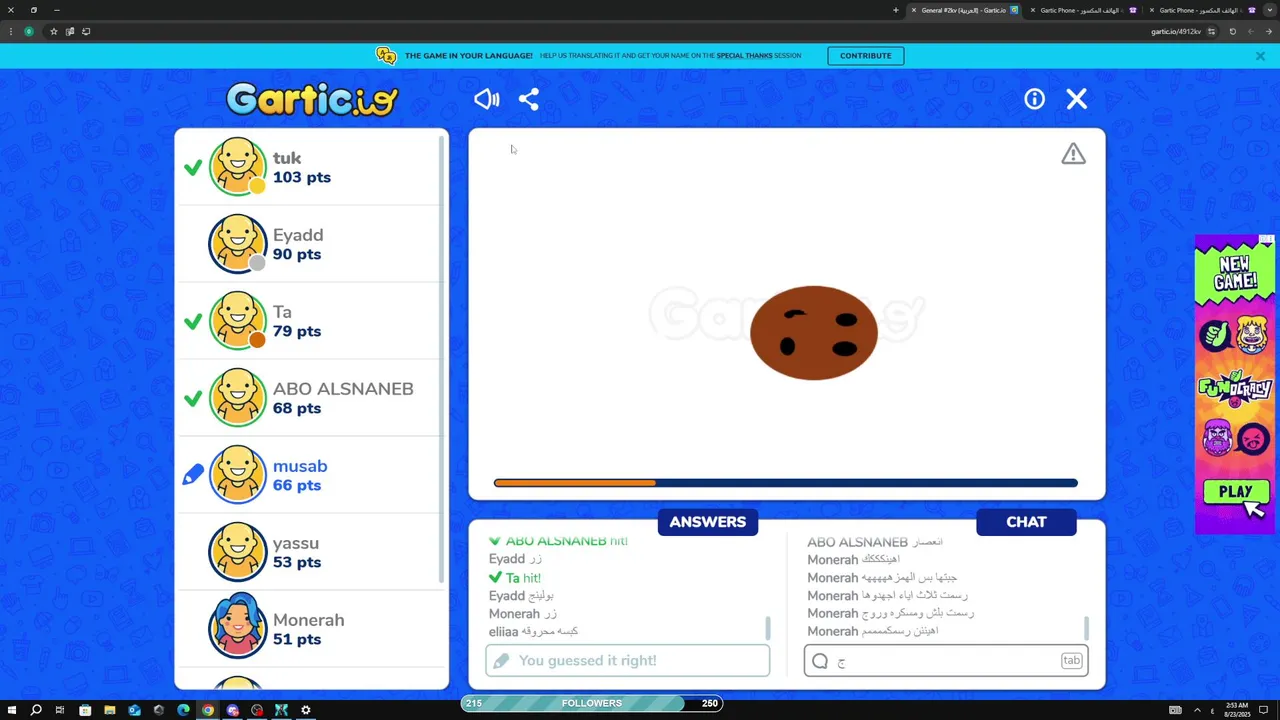The image size is (1280, 720).
Task: Click the answers panel scrollbar
Action: tap(767, 628)
